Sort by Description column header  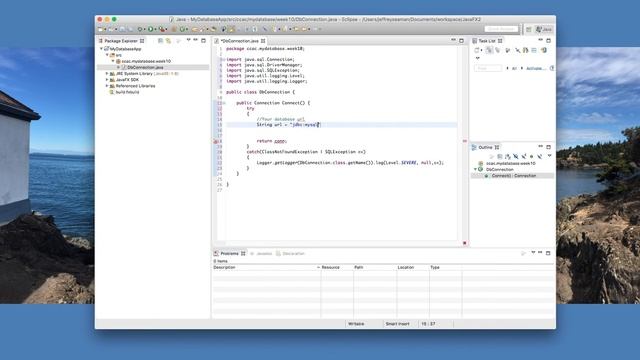click(x=266, y=267)
